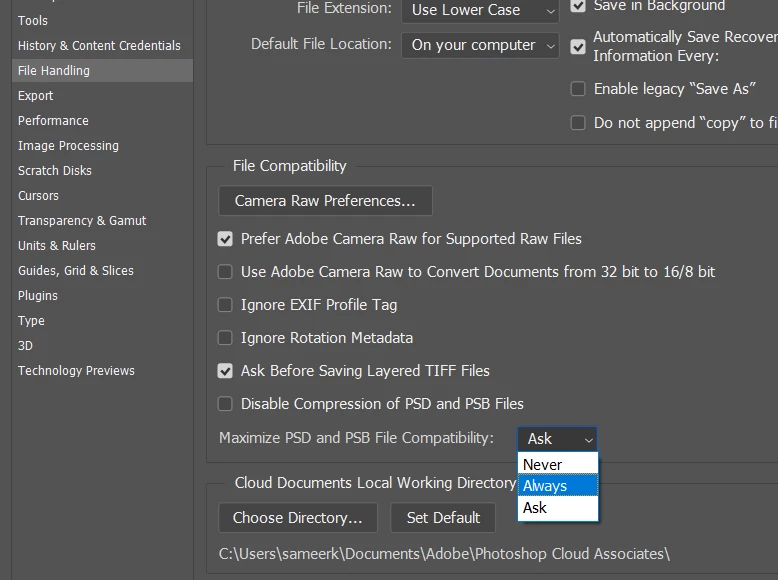Screen dimensions: 778x580
Task: Enable Do not append "copy" checkbox
Action: 578,123
